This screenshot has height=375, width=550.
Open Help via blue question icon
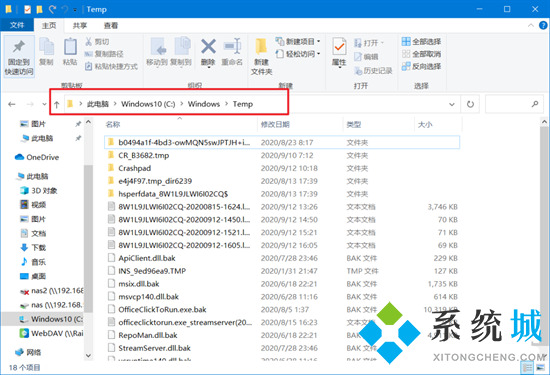coord(543,25)
